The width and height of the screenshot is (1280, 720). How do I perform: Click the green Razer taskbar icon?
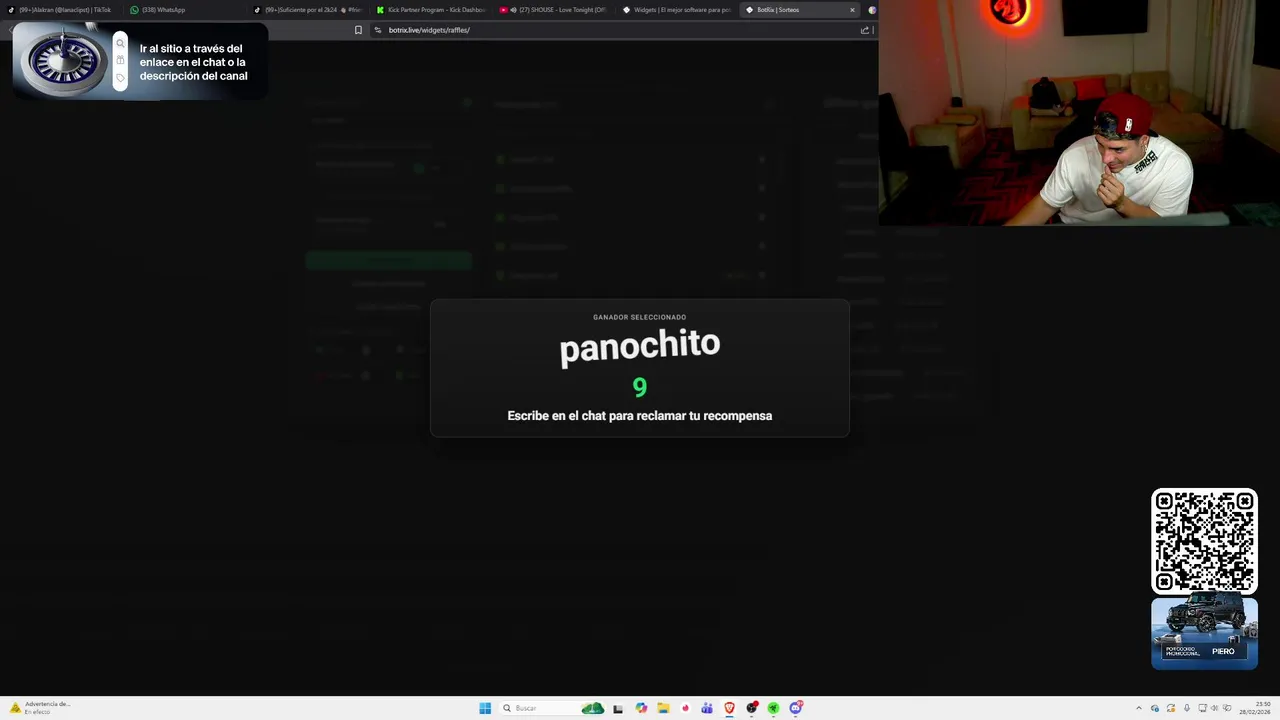coord(773,708)
